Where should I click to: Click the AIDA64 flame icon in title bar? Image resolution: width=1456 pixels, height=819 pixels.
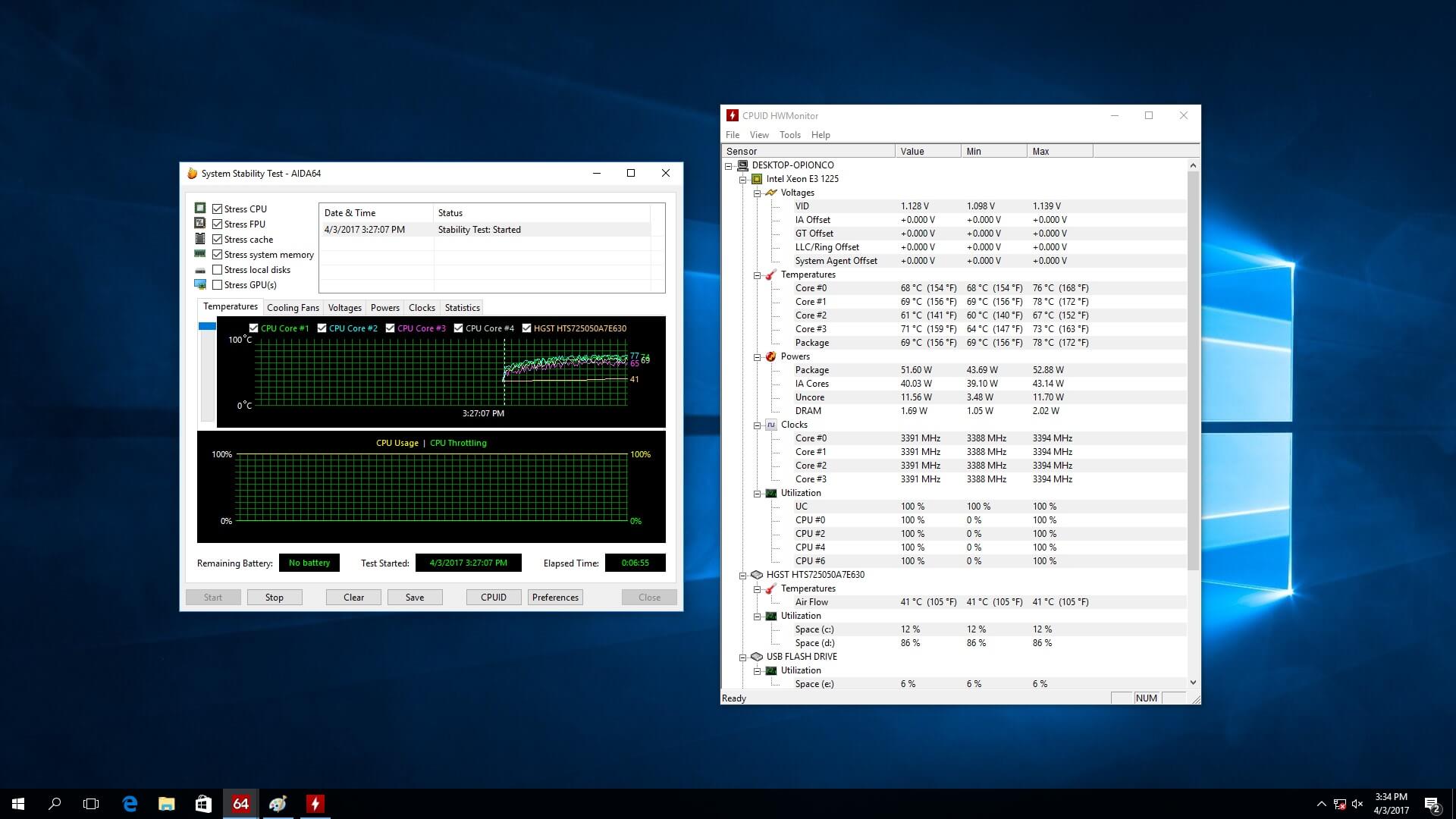pyautogui.click(x=193, y=174)
